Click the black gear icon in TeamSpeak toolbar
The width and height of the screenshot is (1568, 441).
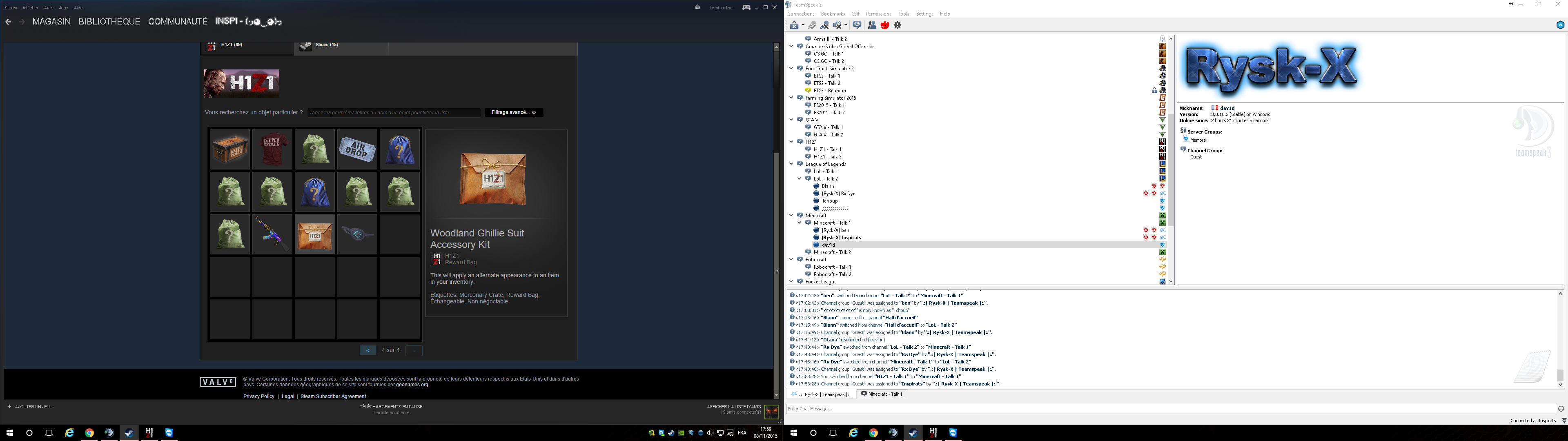pyautogui.click(x=898, y=25)
